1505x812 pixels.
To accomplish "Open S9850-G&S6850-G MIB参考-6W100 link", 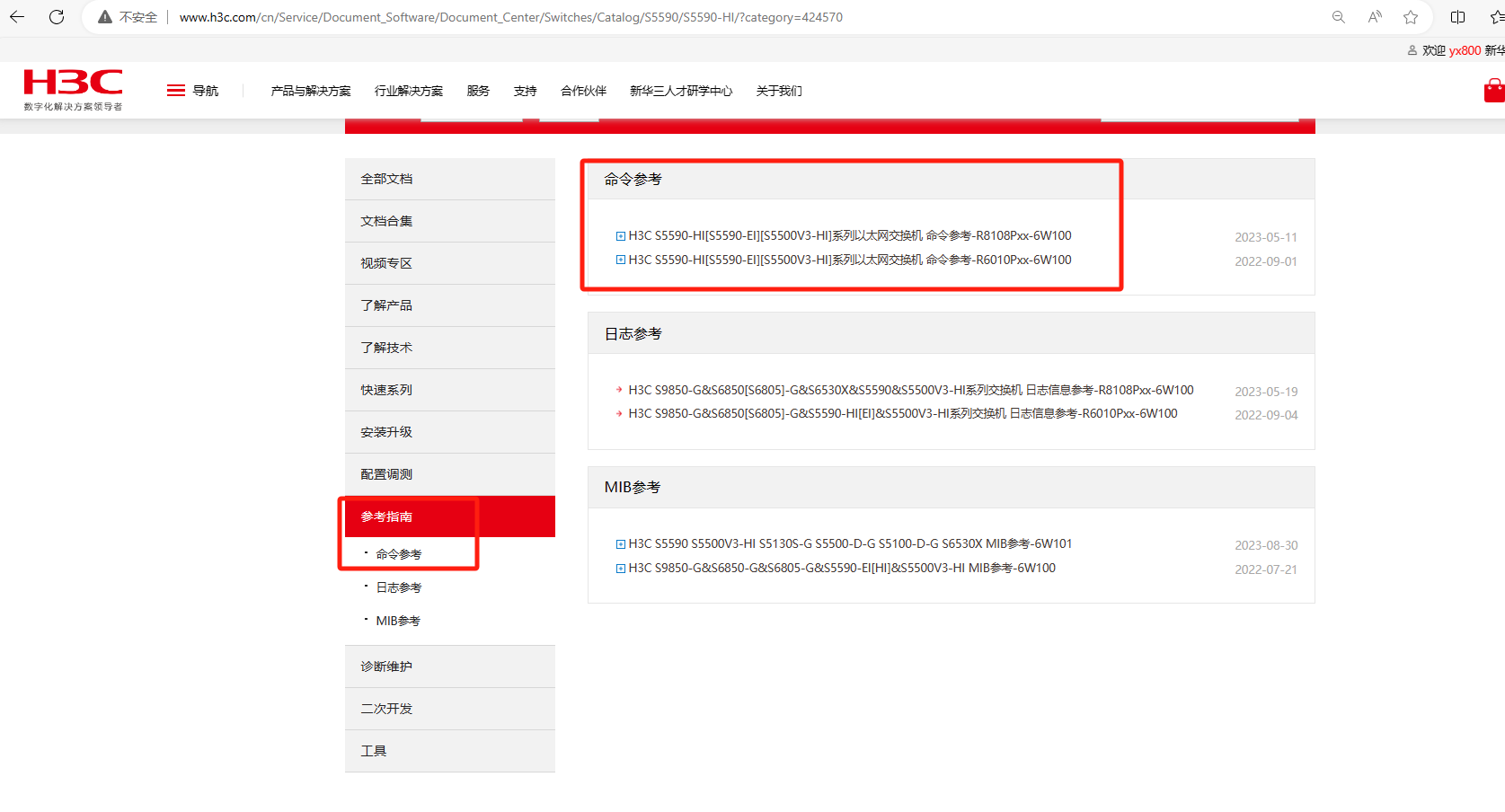I will pyautogui.click(x=842, y=569).
